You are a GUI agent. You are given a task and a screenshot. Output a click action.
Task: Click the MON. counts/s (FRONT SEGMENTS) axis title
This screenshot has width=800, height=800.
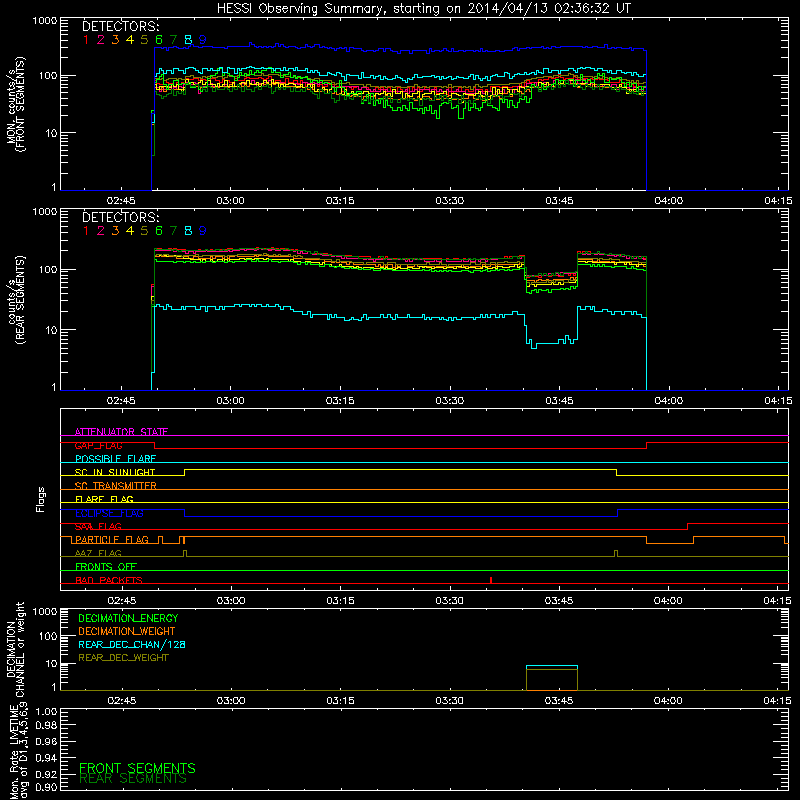click(x=16, y=104)
